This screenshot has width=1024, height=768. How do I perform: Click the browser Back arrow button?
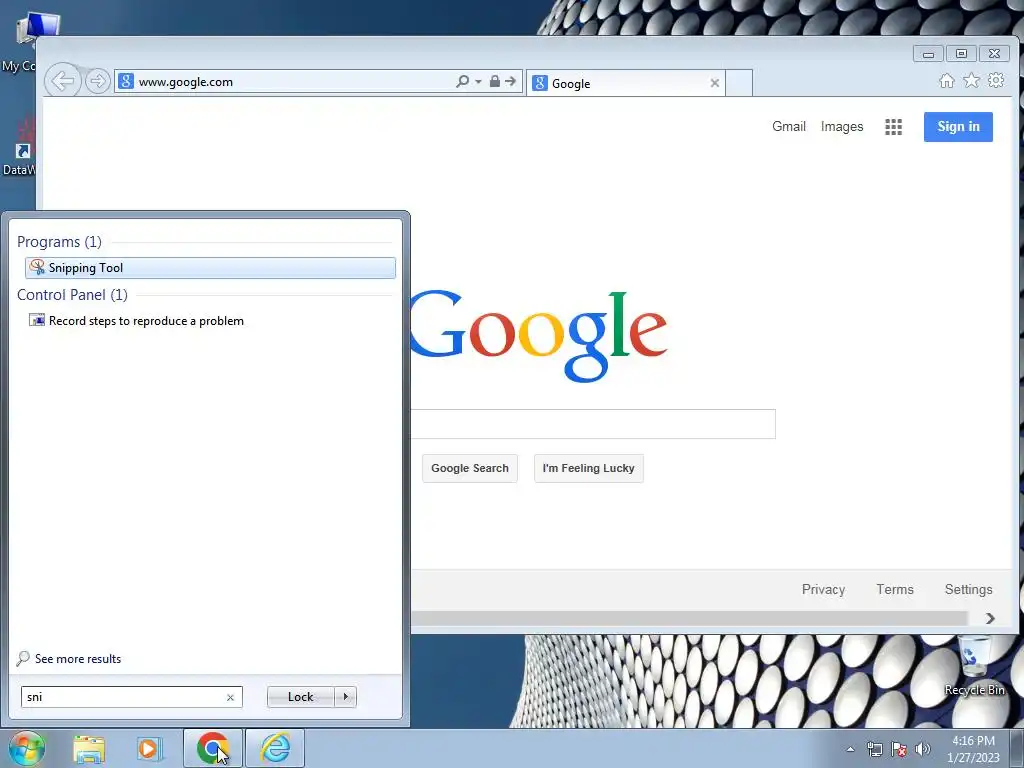pos(63,81)
